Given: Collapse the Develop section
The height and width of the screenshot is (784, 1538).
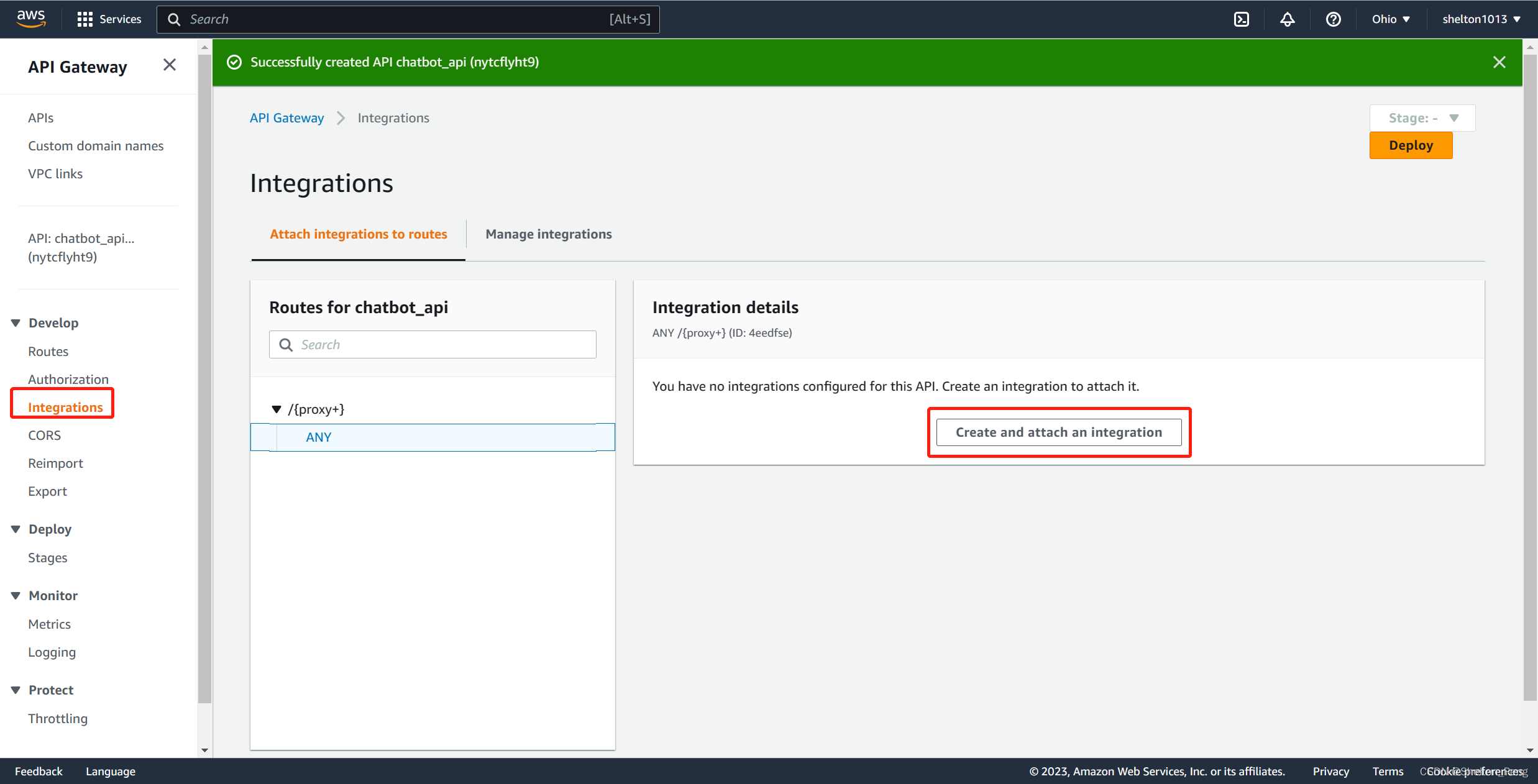Looking at the screenshot, I should pos(16,322).
